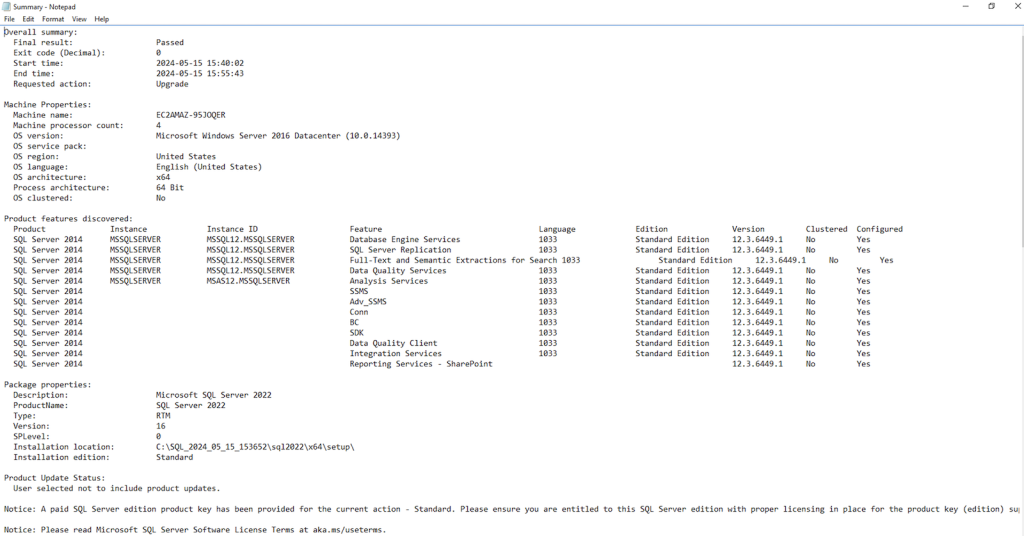Click the 'aka.ms/useterms' license notice line

point(195,530)
